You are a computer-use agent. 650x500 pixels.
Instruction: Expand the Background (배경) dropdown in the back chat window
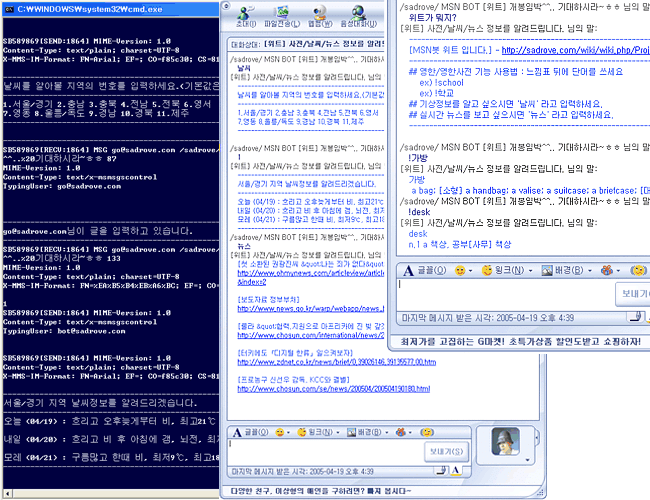(x=387, y=433)
